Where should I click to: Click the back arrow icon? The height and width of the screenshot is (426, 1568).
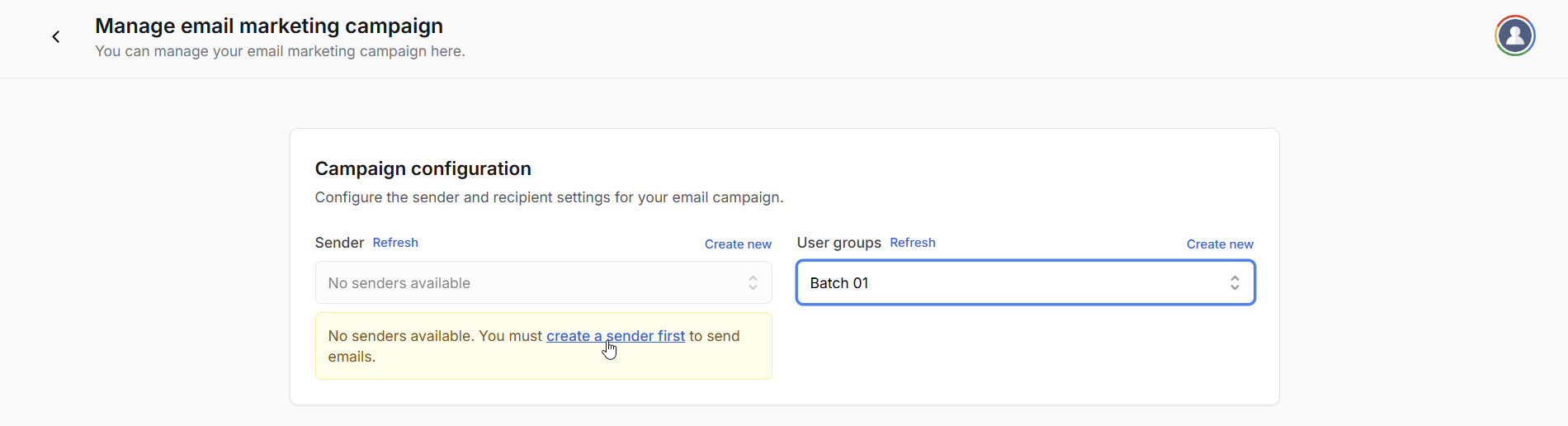pos(56,36)
